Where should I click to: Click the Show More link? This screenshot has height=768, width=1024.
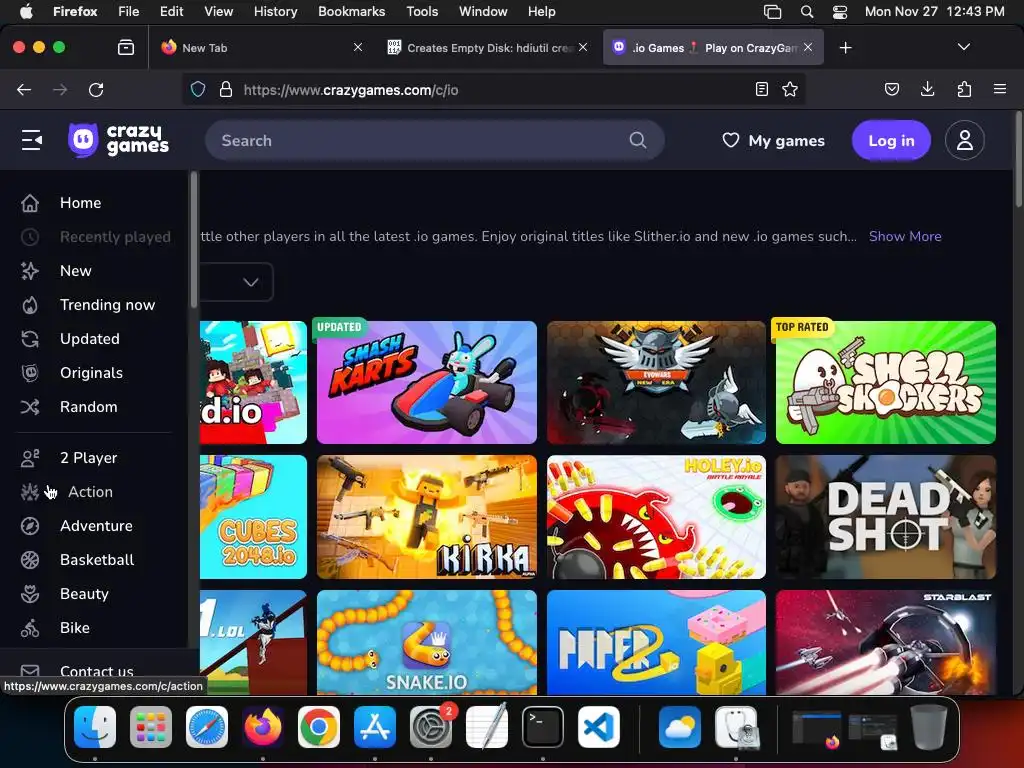click(x=905, y=236)
